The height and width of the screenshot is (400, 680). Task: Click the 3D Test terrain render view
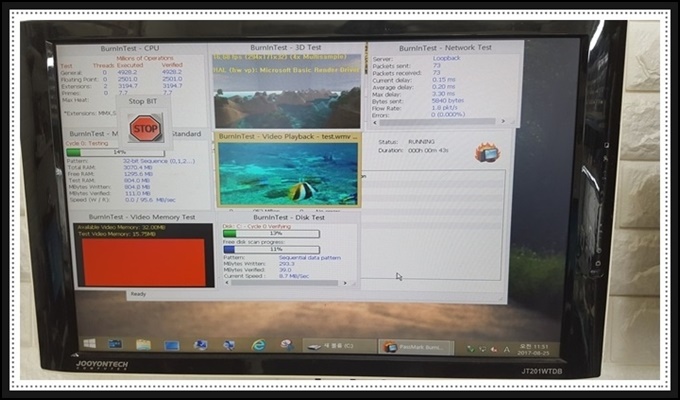(x=287, y=91)
